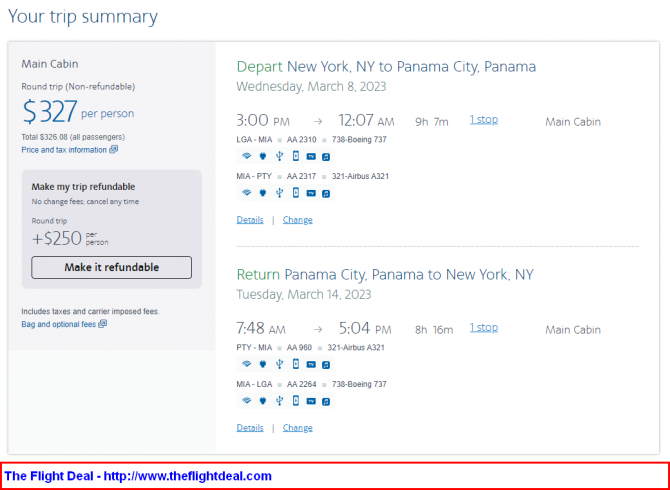Click 'Includes taxes and carrier imposed fees.' text
670x490 pixels.
point(90,311)
